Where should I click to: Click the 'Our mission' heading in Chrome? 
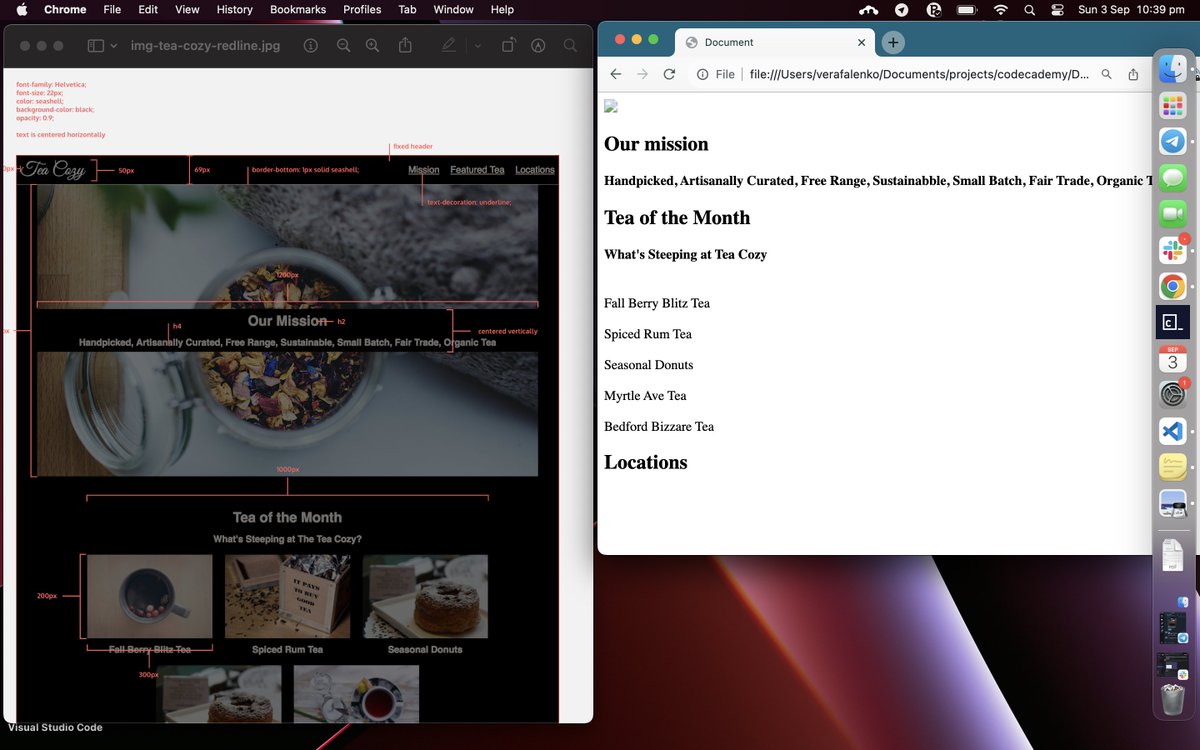(656, 144)
